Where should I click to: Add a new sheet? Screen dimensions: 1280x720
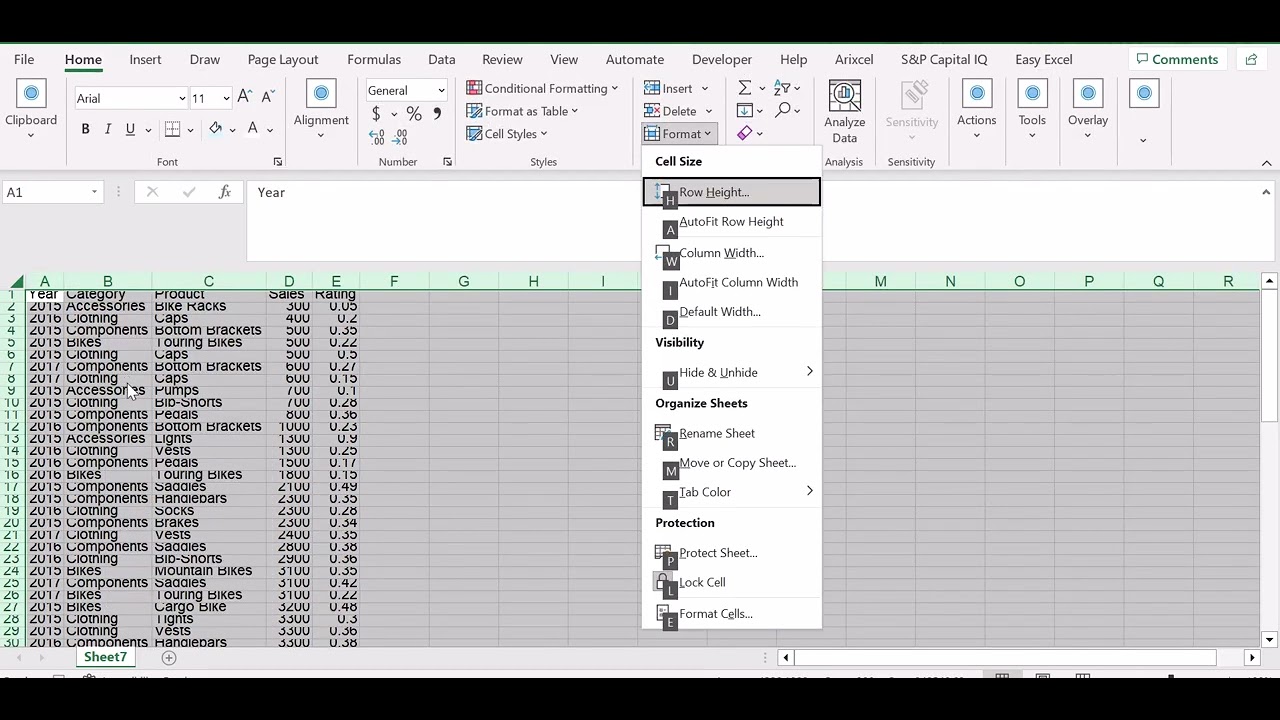169,657
